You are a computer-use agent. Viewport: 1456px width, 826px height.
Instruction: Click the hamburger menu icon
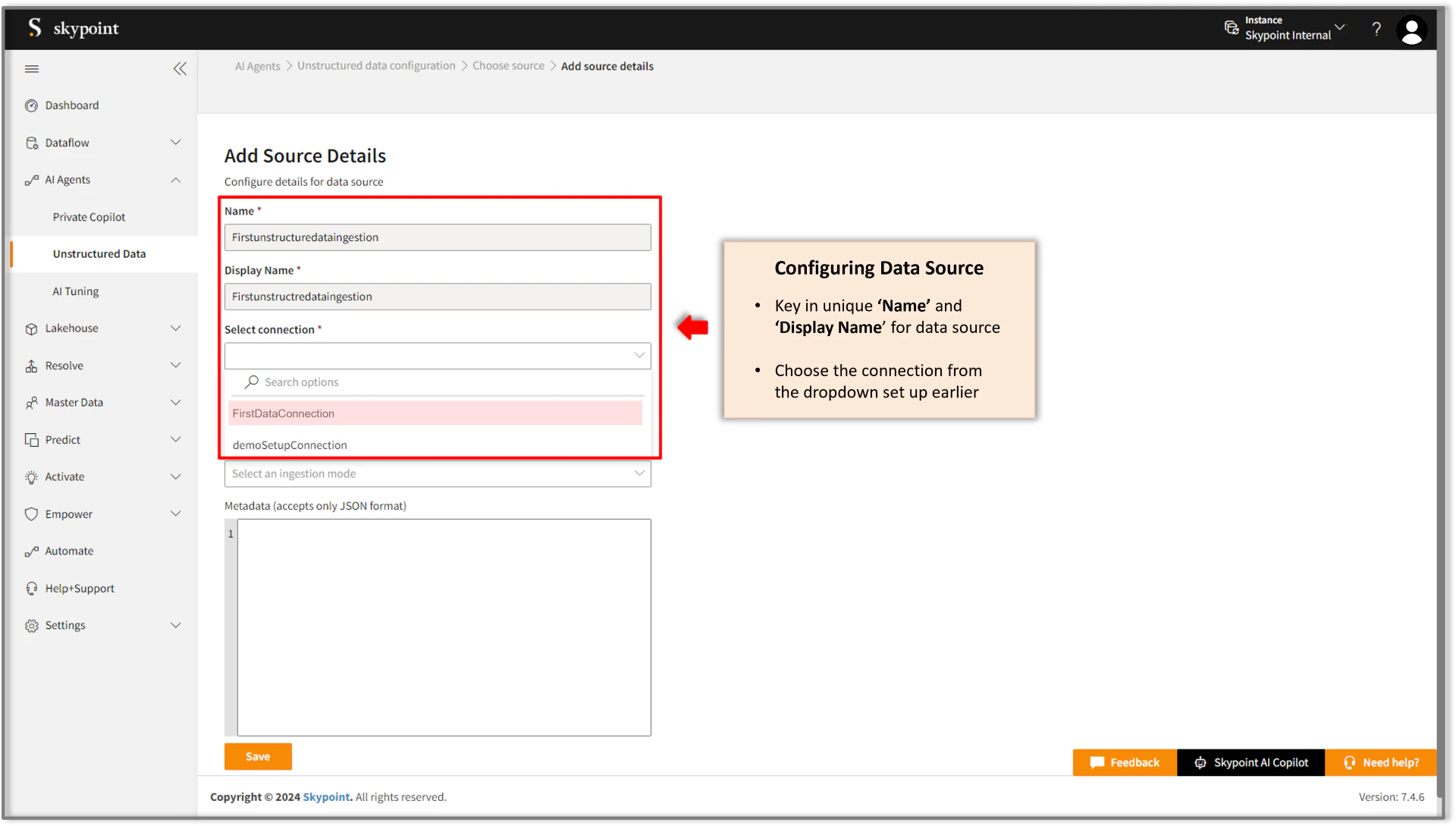coord(32,69)
